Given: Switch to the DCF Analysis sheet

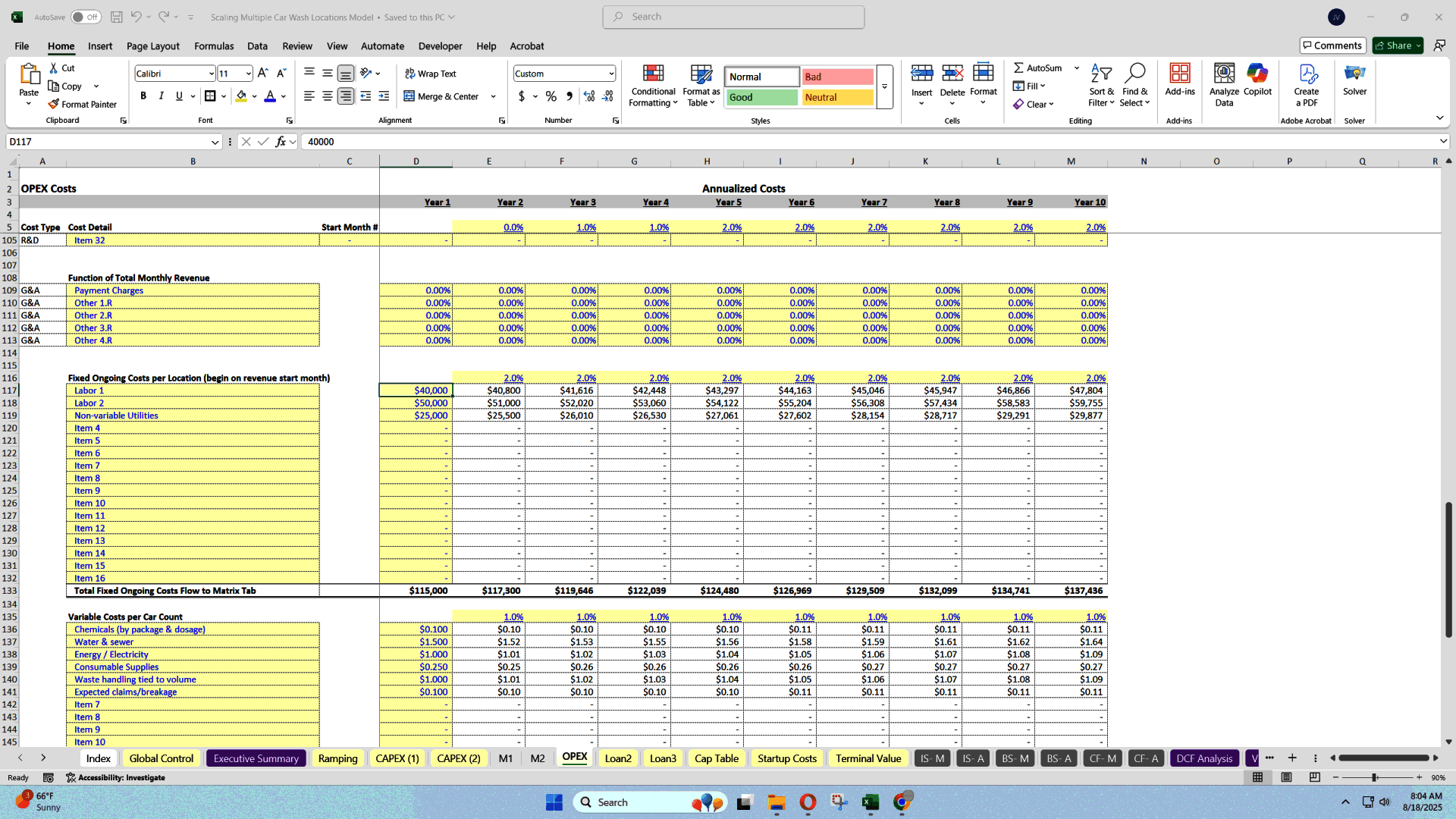Looking at the screenshot, I should 1204,758.
